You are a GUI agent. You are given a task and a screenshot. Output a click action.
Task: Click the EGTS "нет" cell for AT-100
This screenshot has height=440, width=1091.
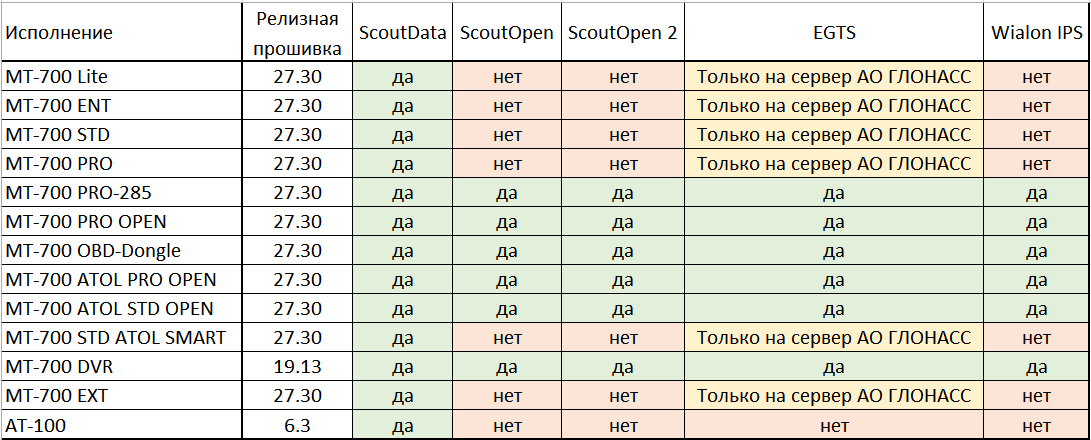834,425
